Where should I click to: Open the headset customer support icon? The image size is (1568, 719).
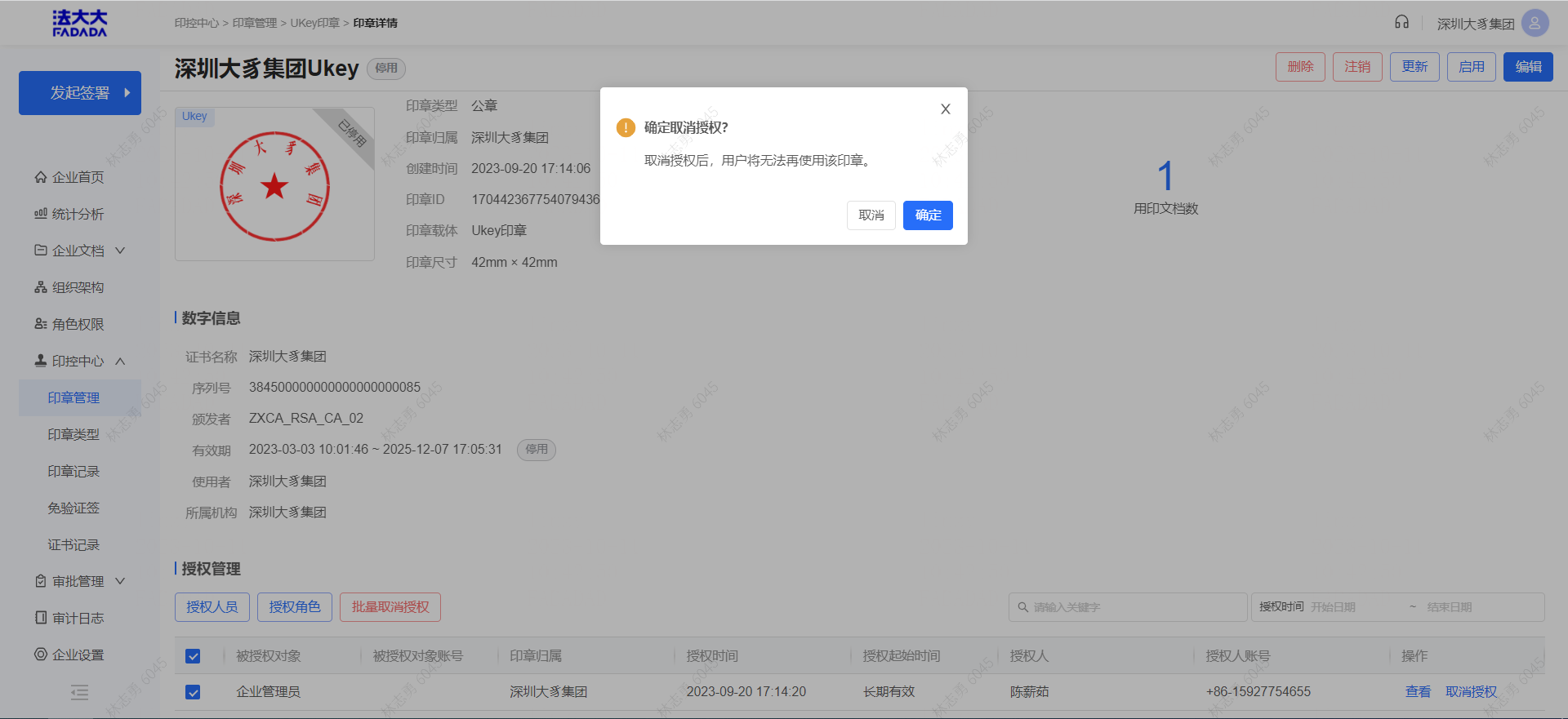[1401, 23]
